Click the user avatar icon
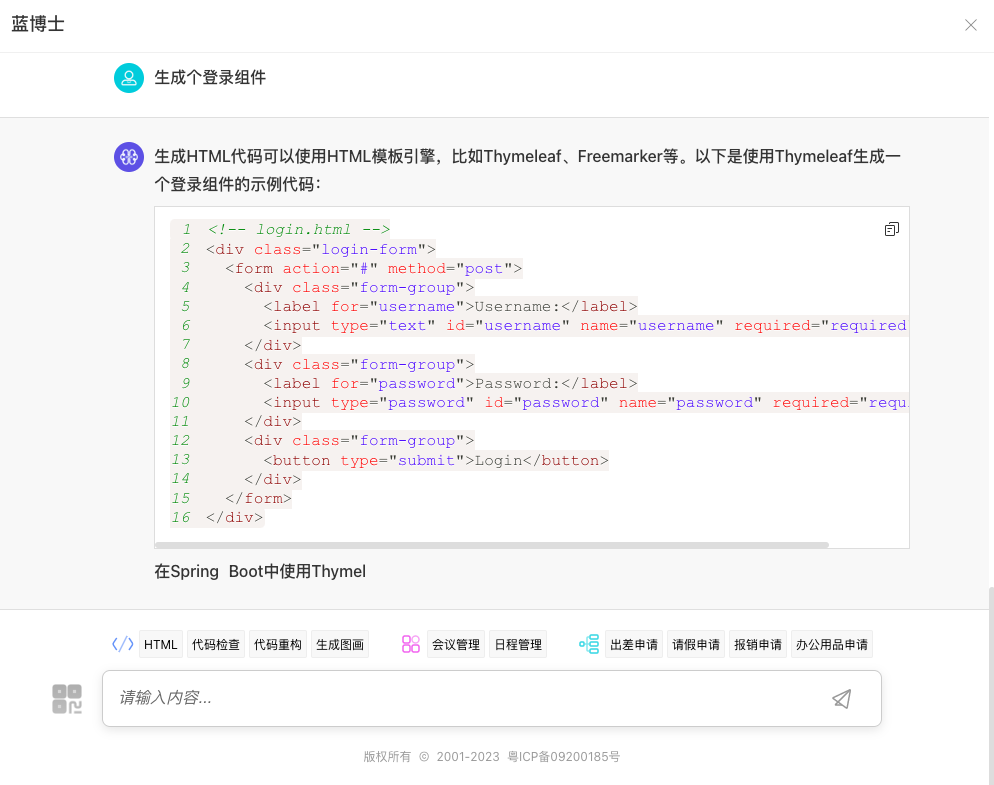The height and width of the screenshot is (785, 994). 129,78
